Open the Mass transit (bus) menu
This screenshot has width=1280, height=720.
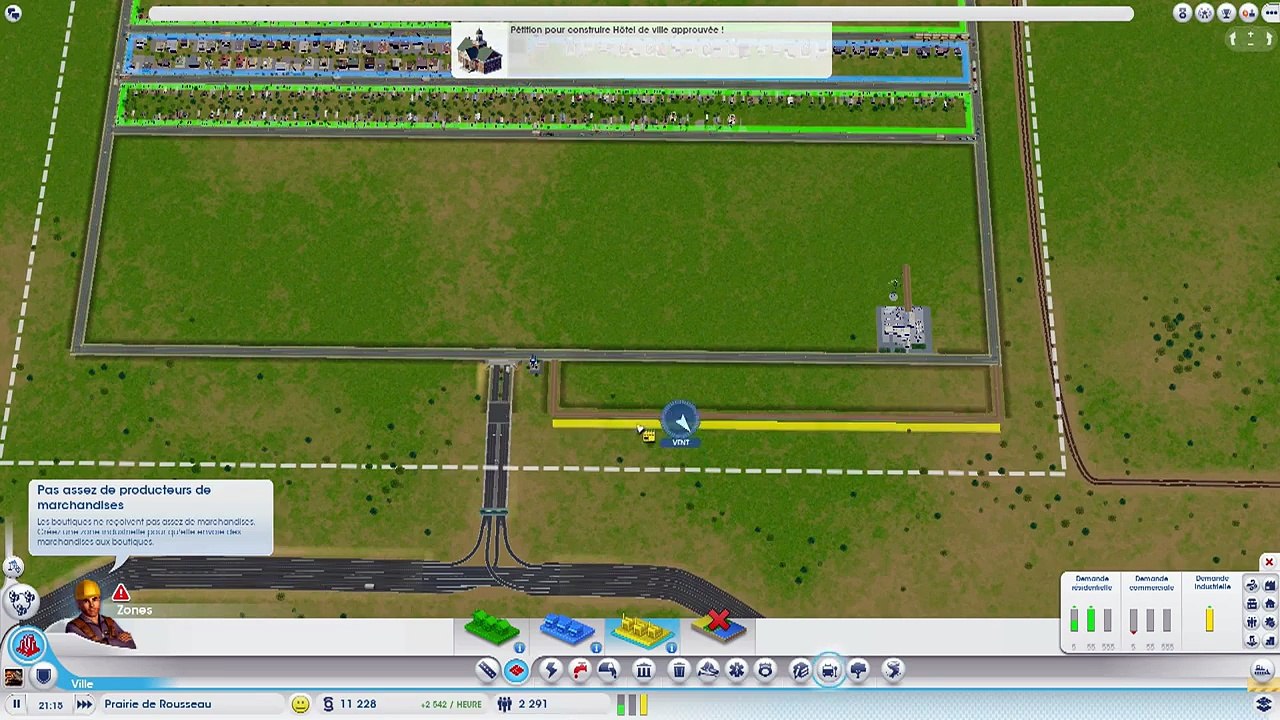(x=829, y=670)
